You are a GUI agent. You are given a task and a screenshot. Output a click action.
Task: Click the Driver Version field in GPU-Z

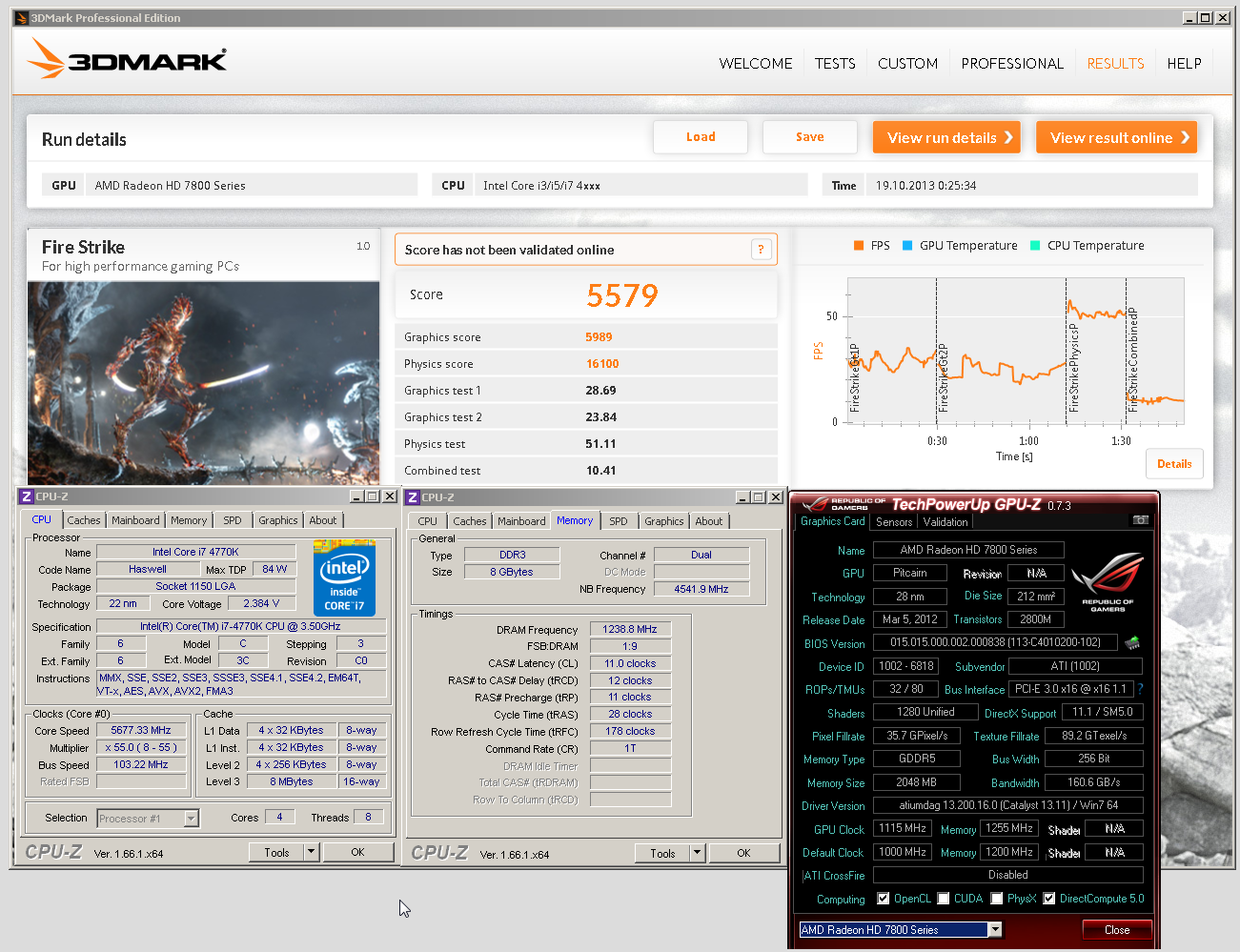(1007, 805)
